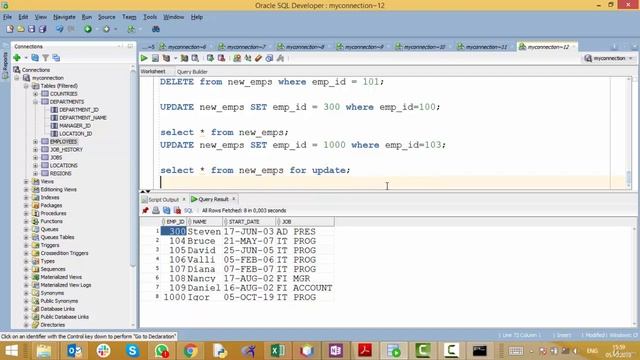The image size is (640, 360).
Task: Switch to the myconnection~11 tab
Action: [x=486, y=47]
